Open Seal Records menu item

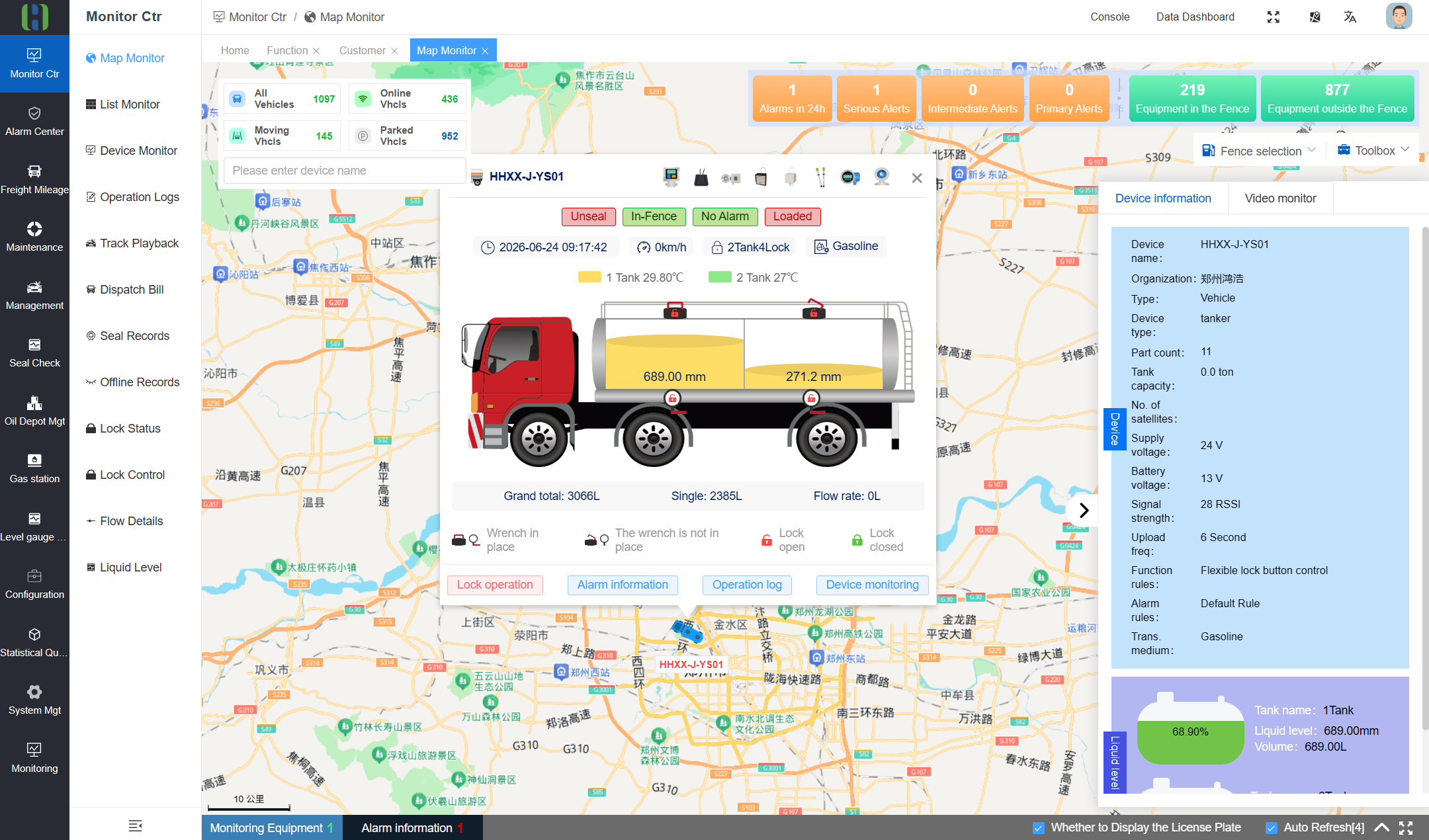pos(134,336)
